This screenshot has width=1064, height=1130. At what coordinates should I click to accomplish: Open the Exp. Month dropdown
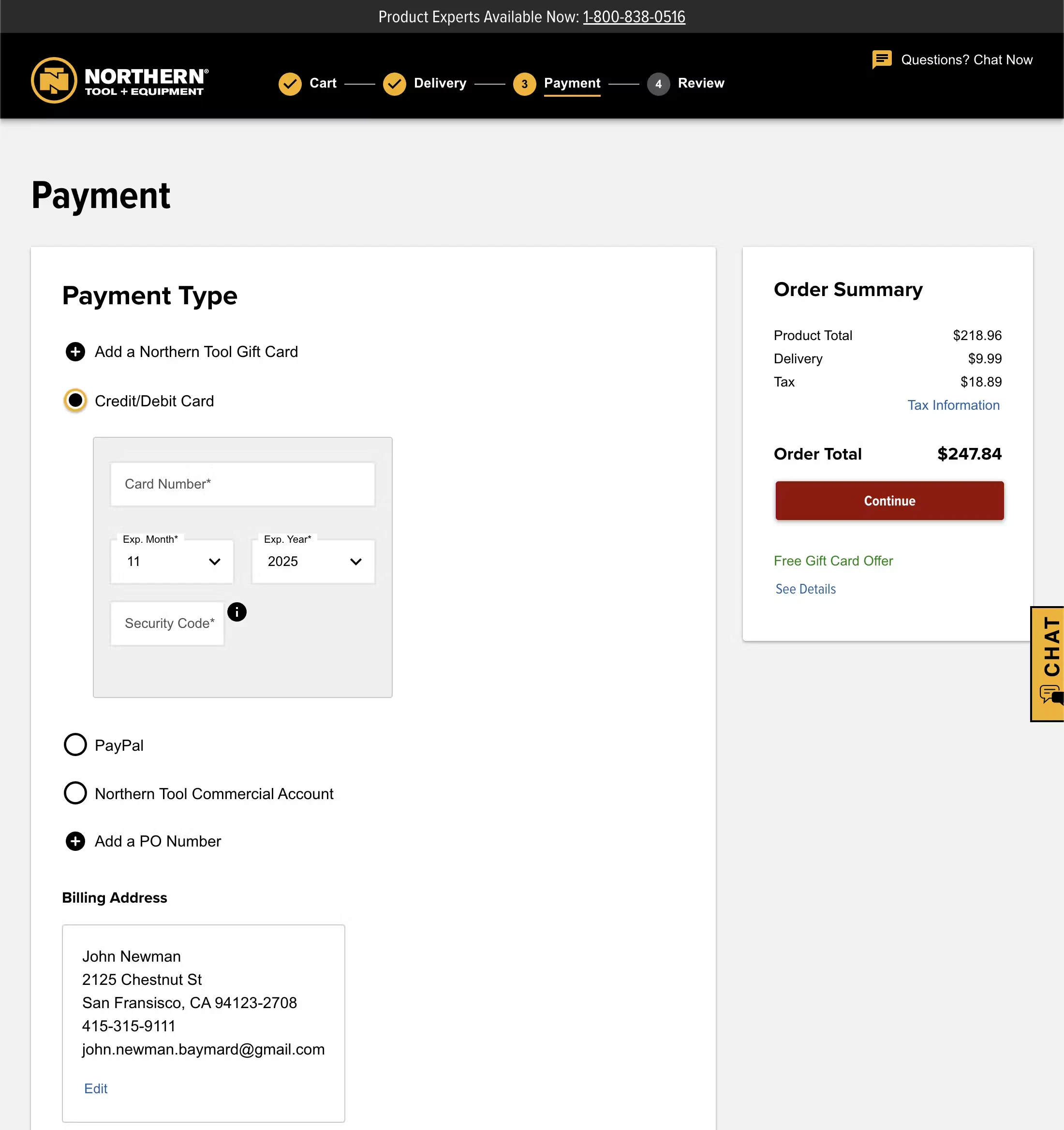coord(172,562)
